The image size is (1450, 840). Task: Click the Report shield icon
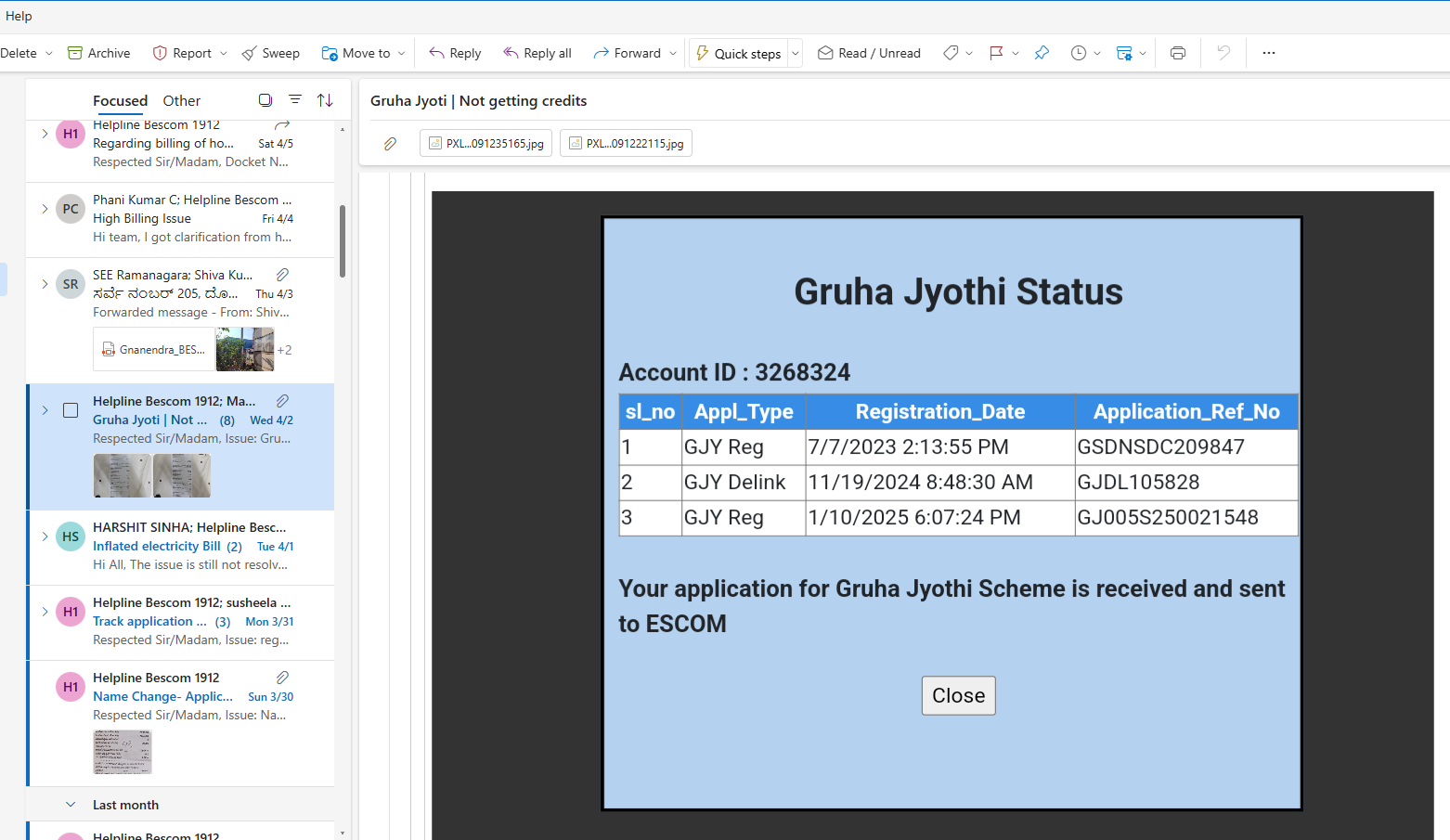pyautogui.click(x=160, y=53)
